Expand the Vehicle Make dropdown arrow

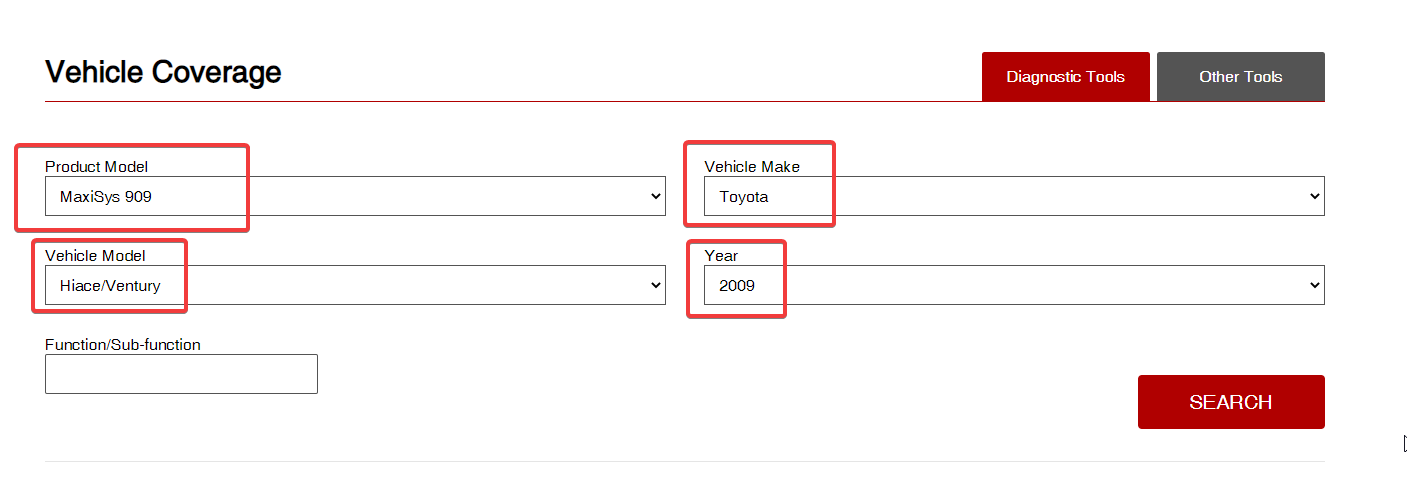point(1315,196)
